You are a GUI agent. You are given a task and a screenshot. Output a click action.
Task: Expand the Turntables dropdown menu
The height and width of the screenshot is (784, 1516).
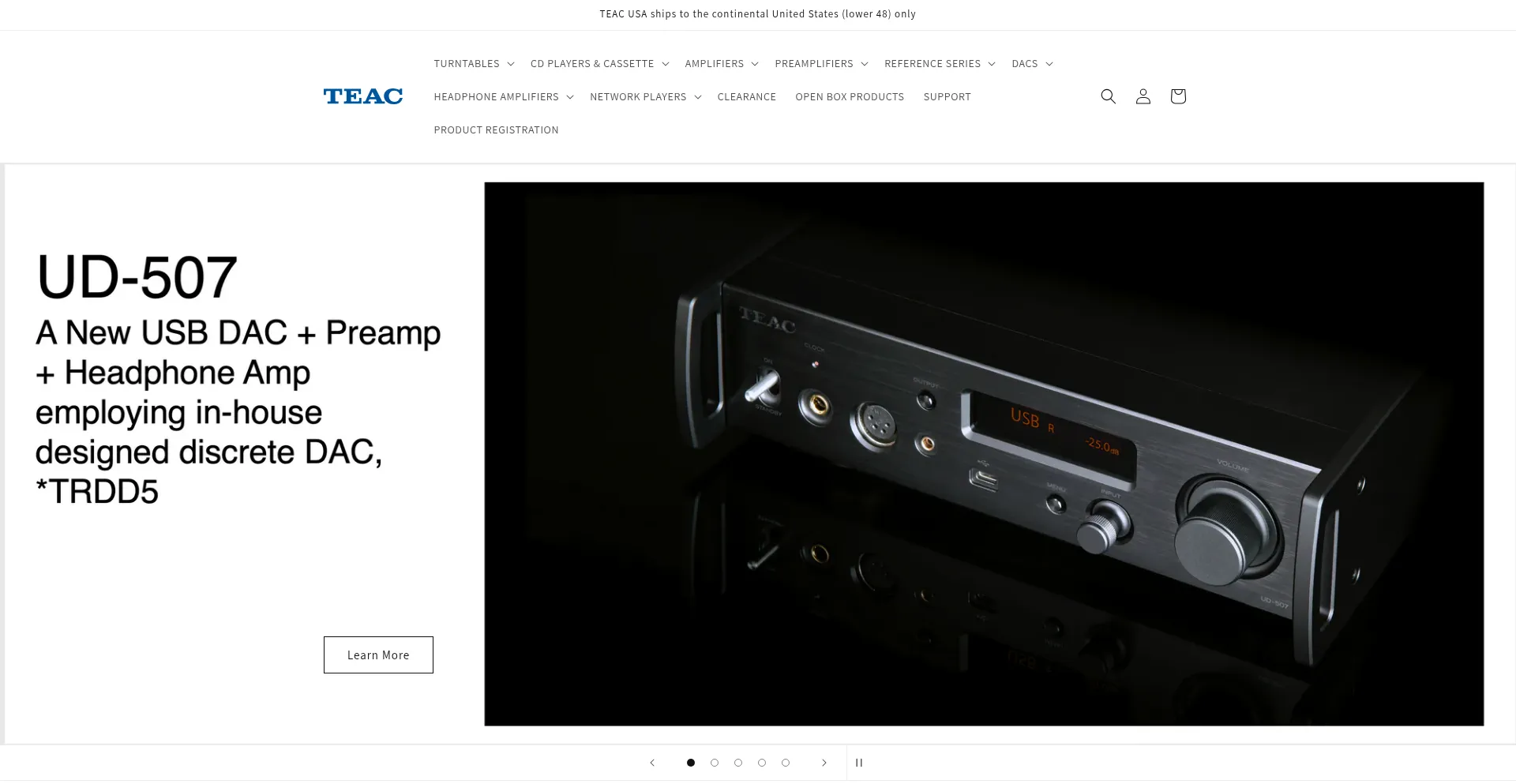pos(474,63)
